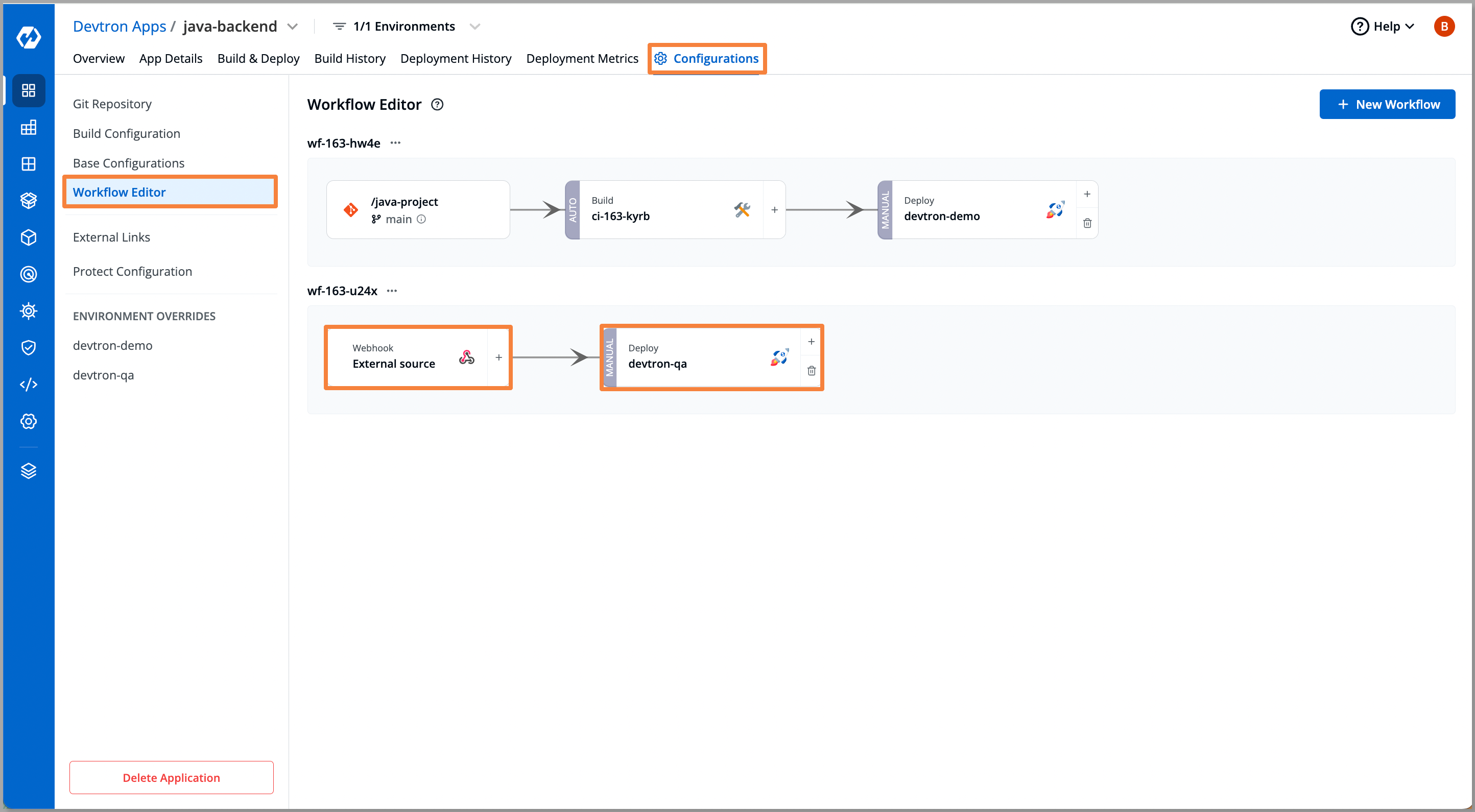1475x812 pixels.
Task: Delete devtron-qa deploy node trash icon
Action: pos(811,371)
